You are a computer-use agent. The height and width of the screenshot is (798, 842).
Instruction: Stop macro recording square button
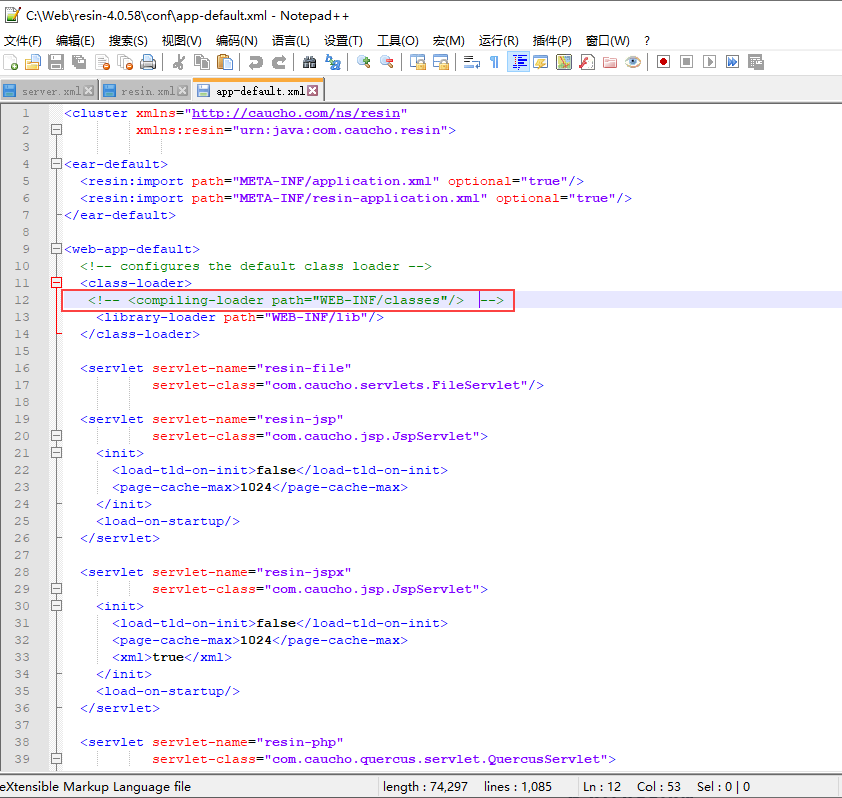[x=686, y=62]
